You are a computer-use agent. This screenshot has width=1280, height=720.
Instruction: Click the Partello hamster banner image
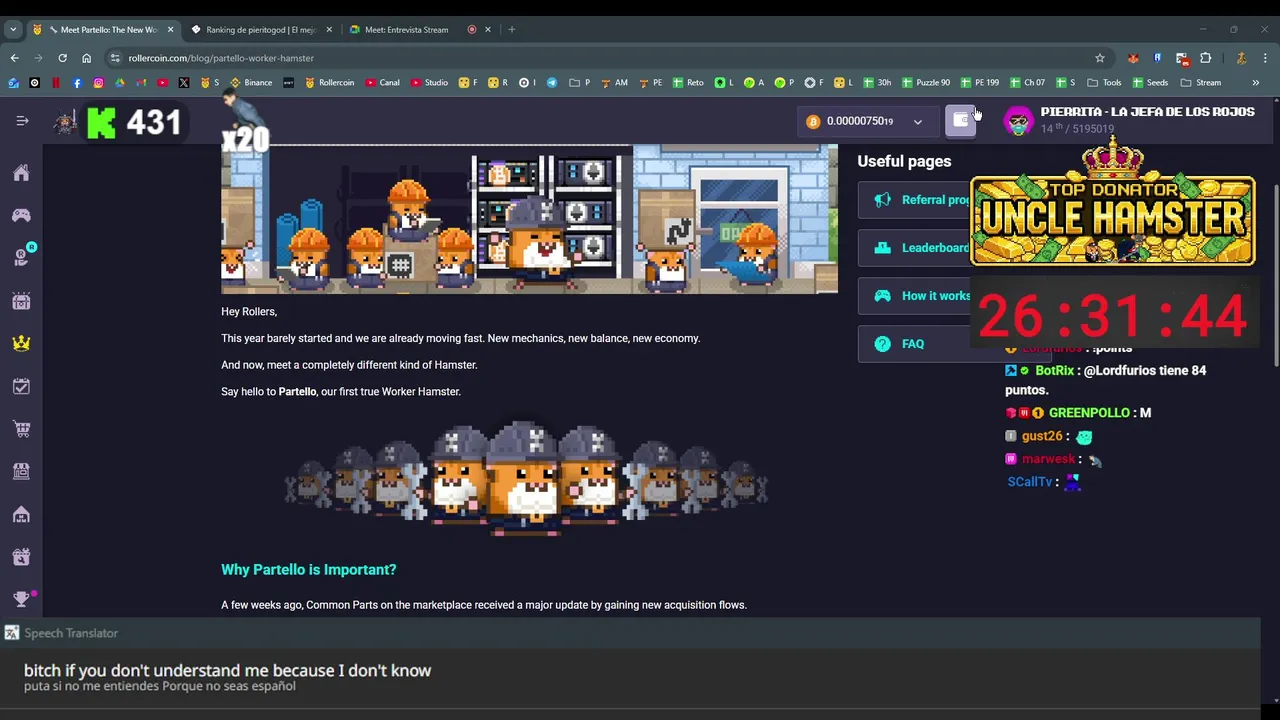click(x=529, y=219)
